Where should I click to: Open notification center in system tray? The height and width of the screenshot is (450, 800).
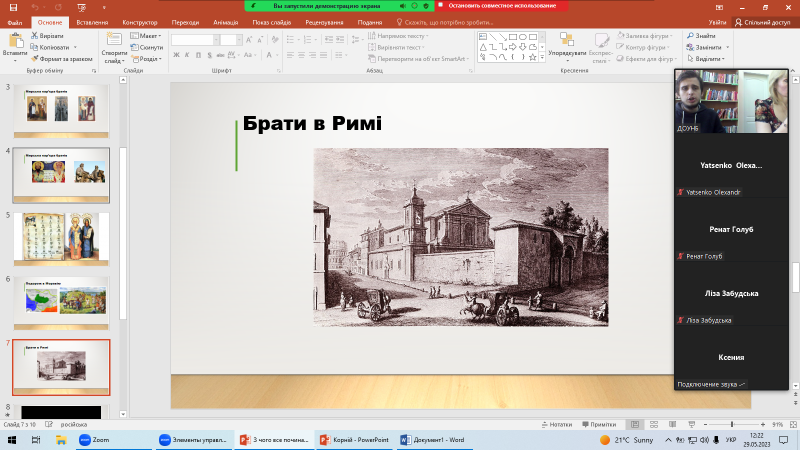point(784,440)
